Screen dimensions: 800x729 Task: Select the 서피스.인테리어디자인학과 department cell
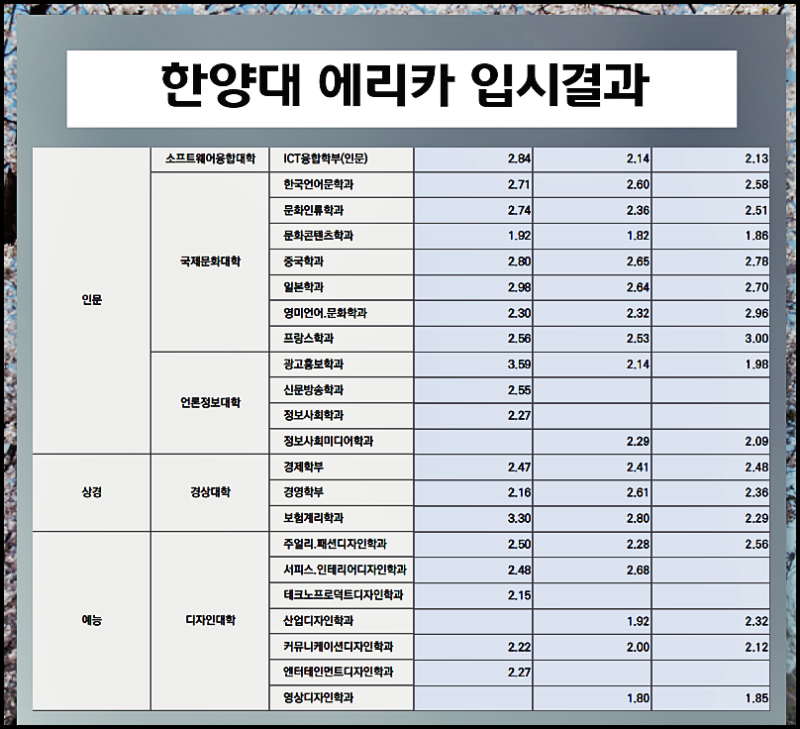coord(341,570)
